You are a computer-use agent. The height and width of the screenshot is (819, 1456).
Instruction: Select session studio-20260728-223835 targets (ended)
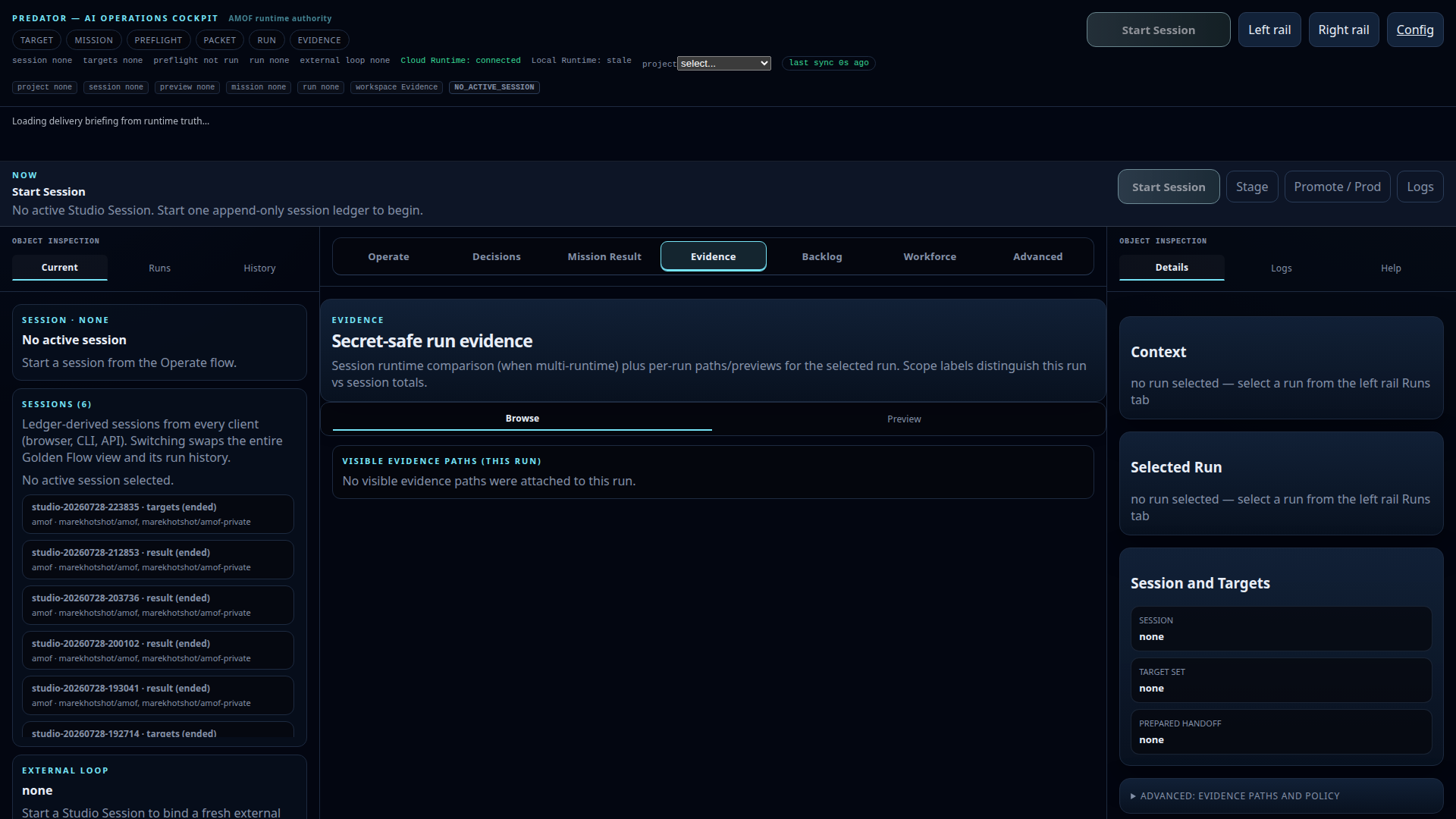click(158, 514)
